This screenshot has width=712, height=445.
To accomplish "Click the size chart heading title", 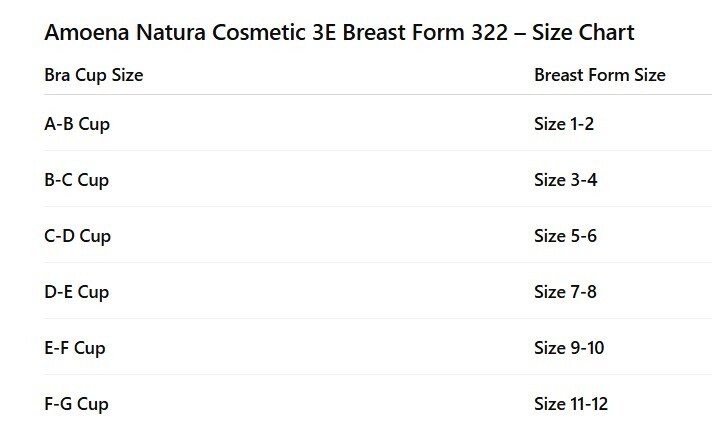I will click(339, 33).
